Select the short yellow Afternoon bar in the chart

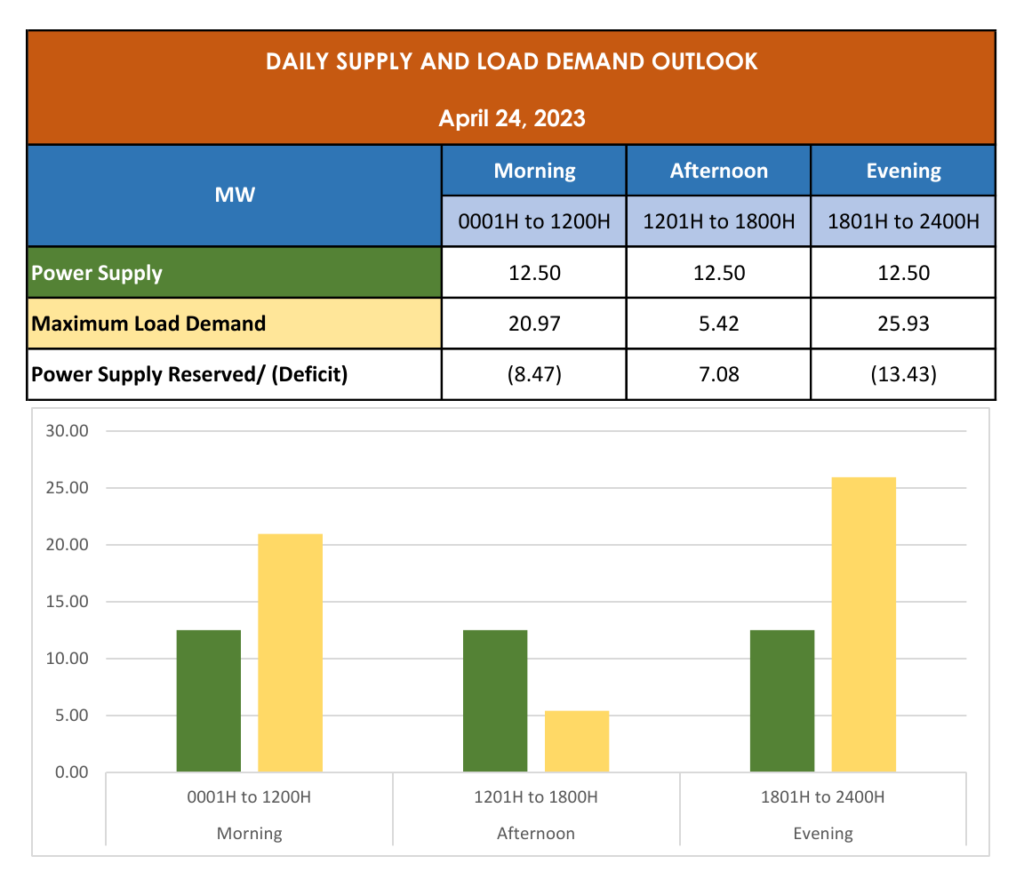577,741
